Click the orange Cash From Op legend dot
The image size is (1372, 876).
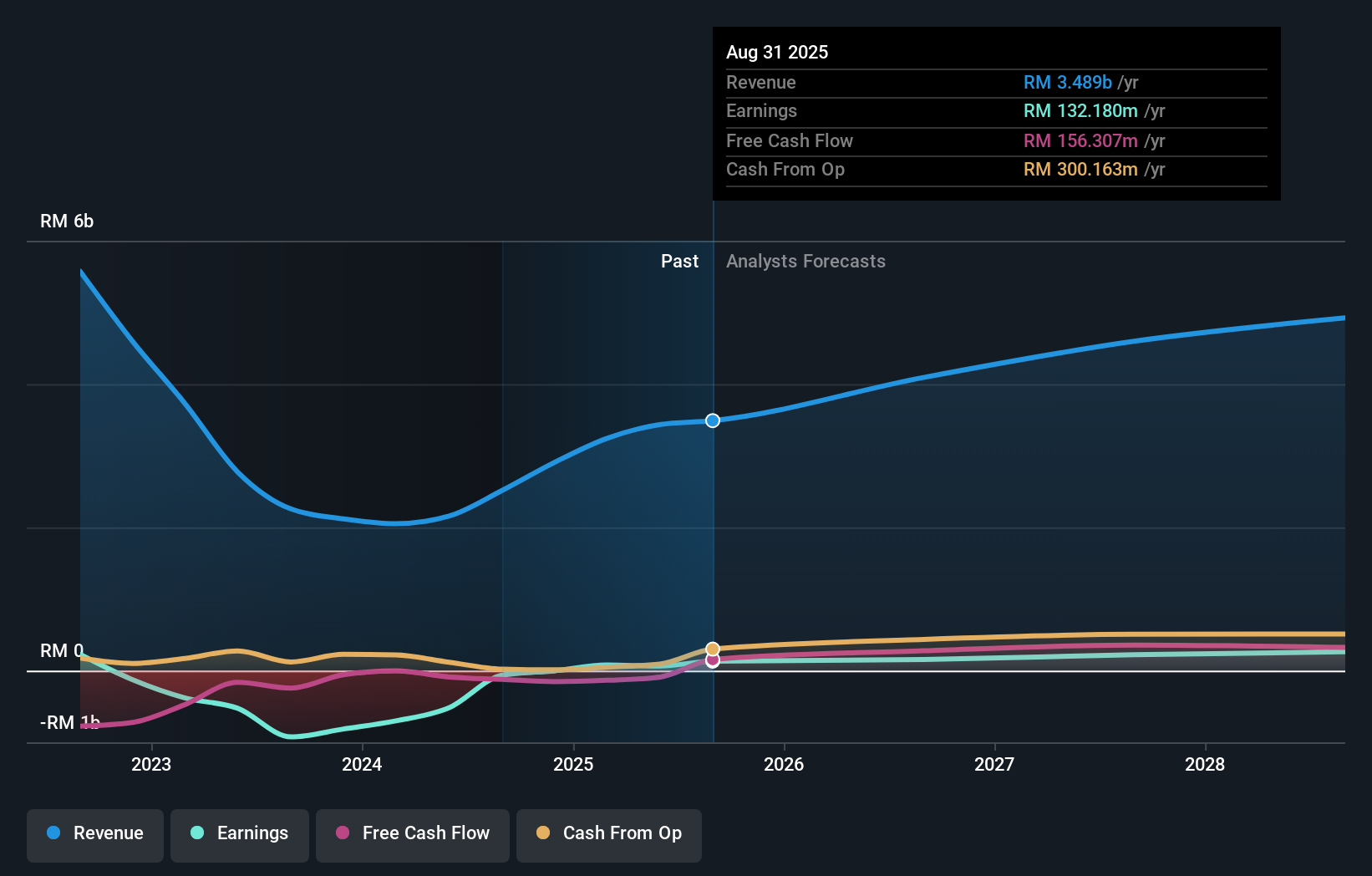click(x=544, y=833)
